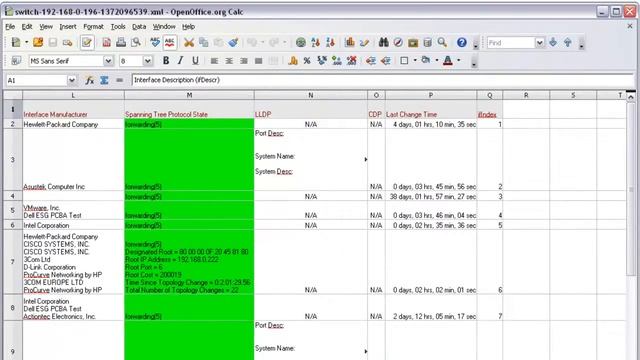Click the Open file icon
This screenshot has width=640, height=360.
[x=38, y=42]
